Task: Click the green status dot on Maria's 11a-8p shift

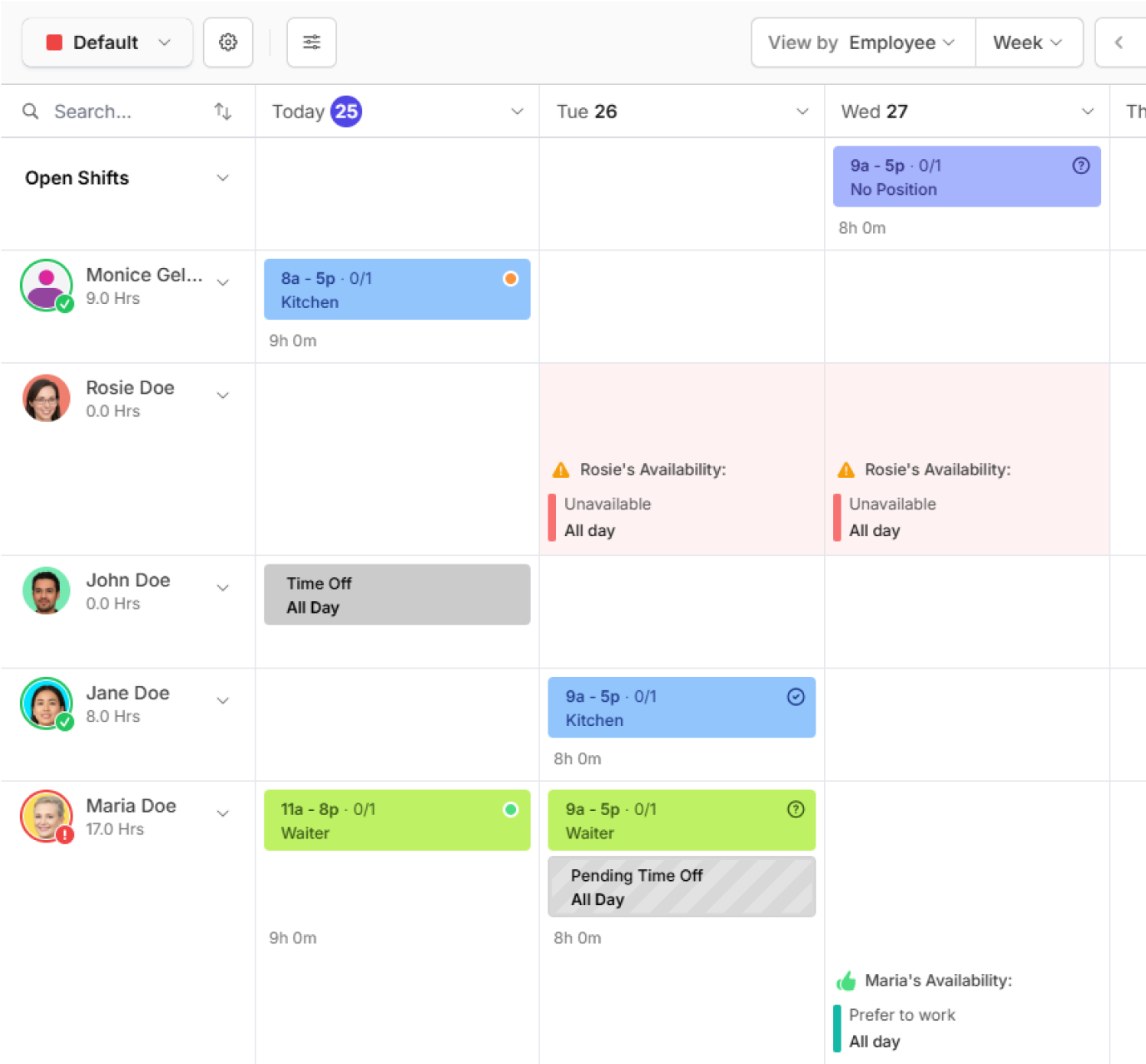Action: [510, 809]
